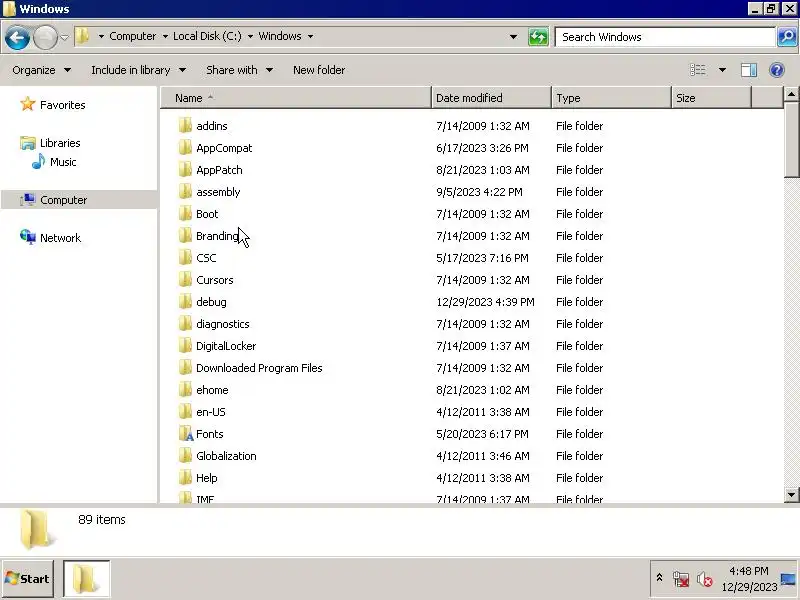Select the assembly folder name
Viewport: 800px width, 600px height.
[218, 192]
